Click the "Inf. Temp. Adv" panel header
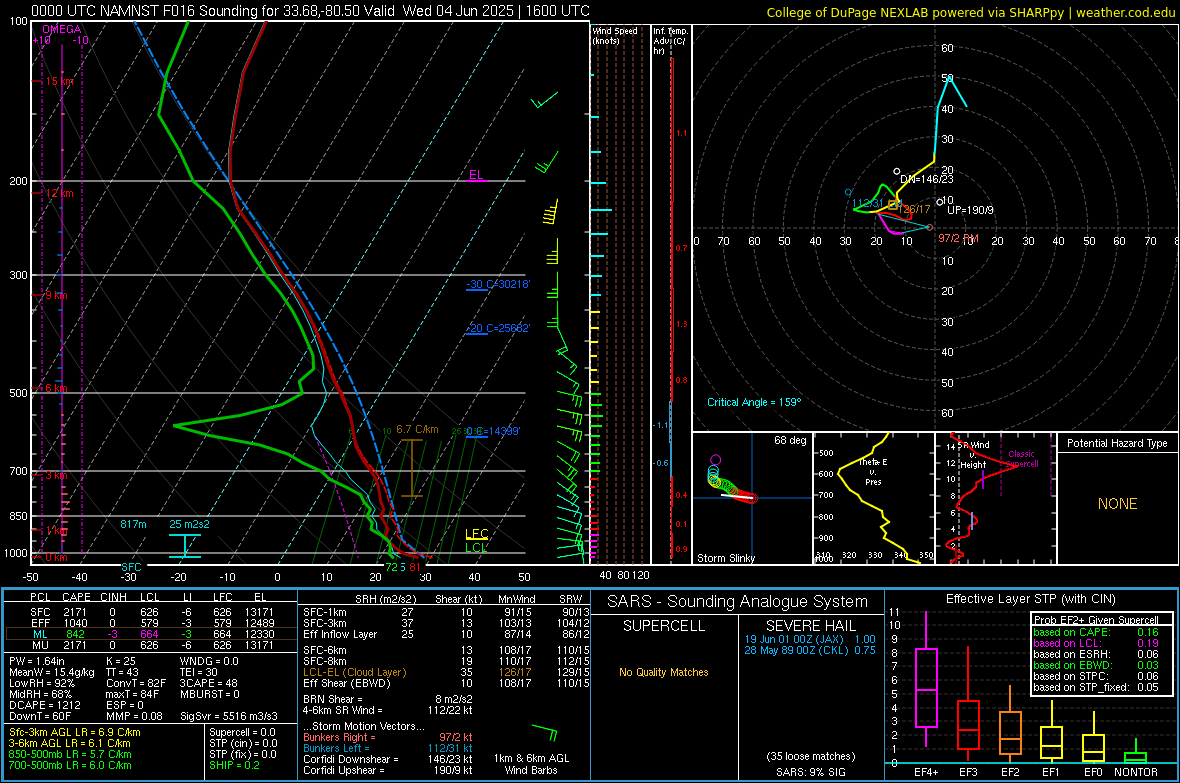Viewport: 1180px width, 783px height. coord(670,41)
